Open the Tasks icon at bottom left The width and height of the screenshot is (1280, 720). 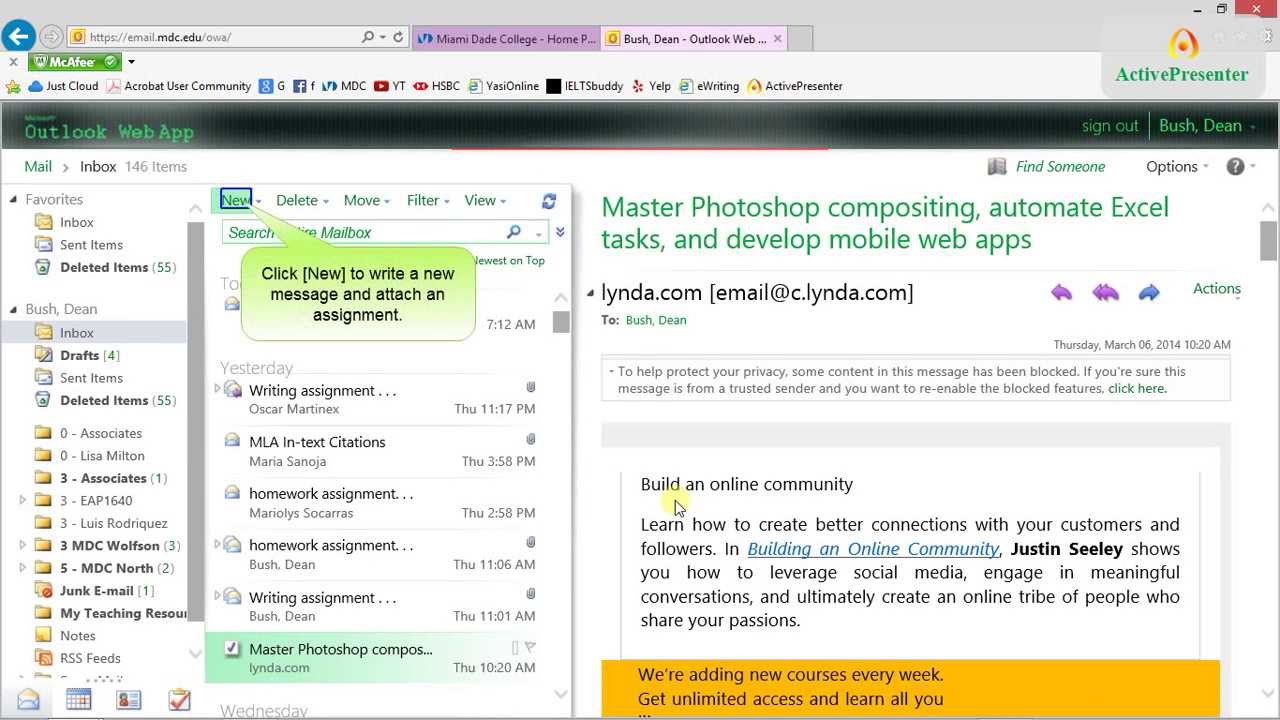coord(179,700)
